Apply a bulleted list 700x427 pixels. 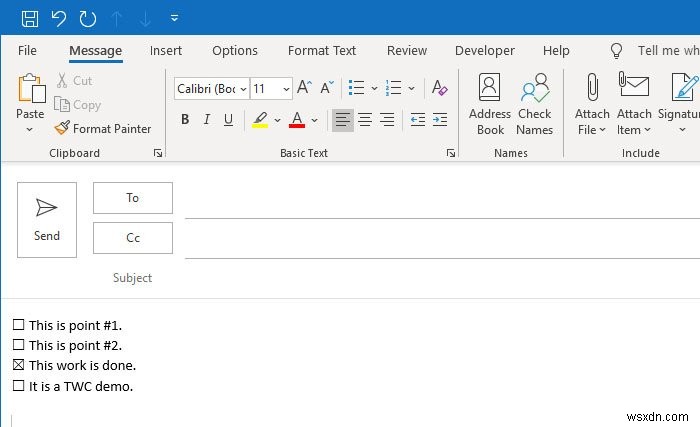coord(356,88)
